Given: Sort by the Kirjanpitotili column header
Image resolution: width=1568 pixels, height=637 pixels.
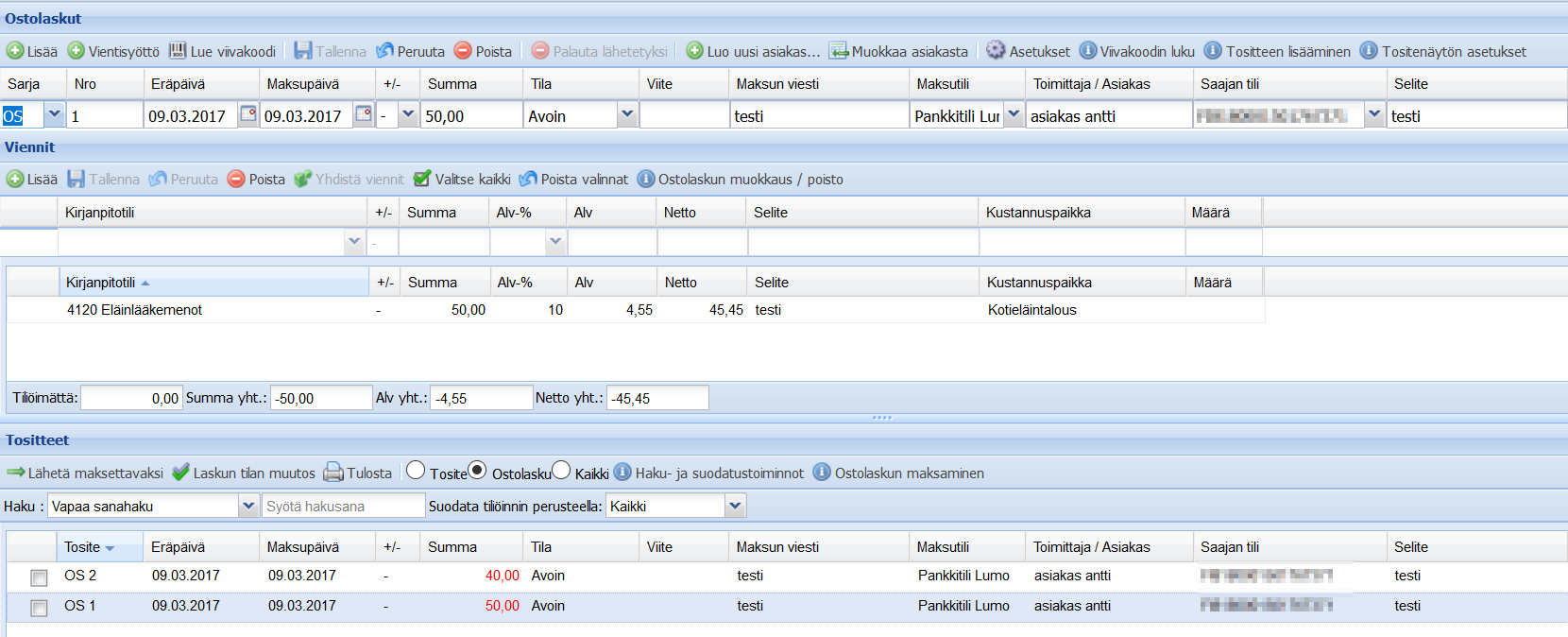Looking at the screenshot, I should pyautogui.click(x=102, y=283).
